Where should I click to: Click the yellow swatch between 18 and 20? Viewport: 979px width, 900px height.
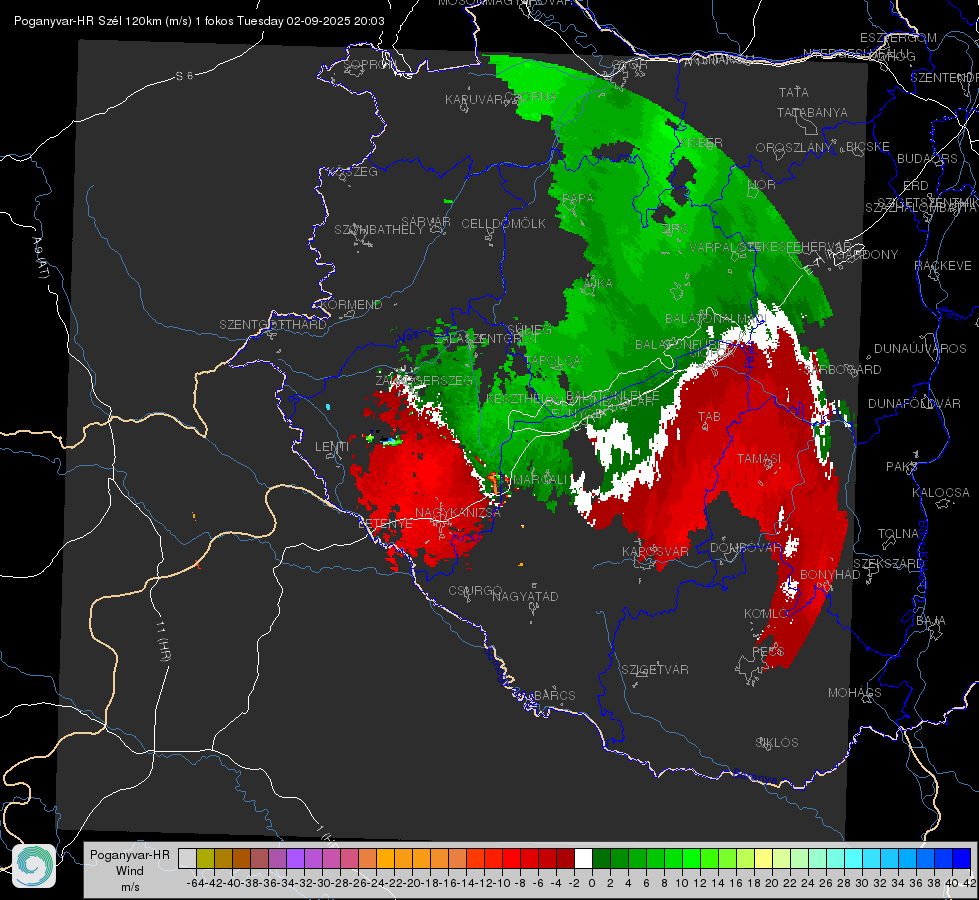(x=764, y=859)
